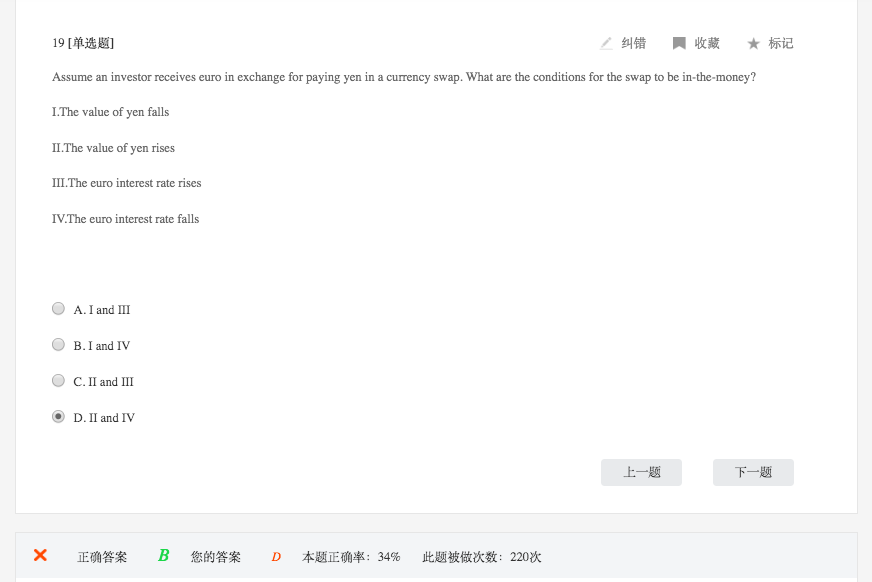Click the selected radio button D
The image size is (872, 582).
pyautogui.click(x=58, y=417)
